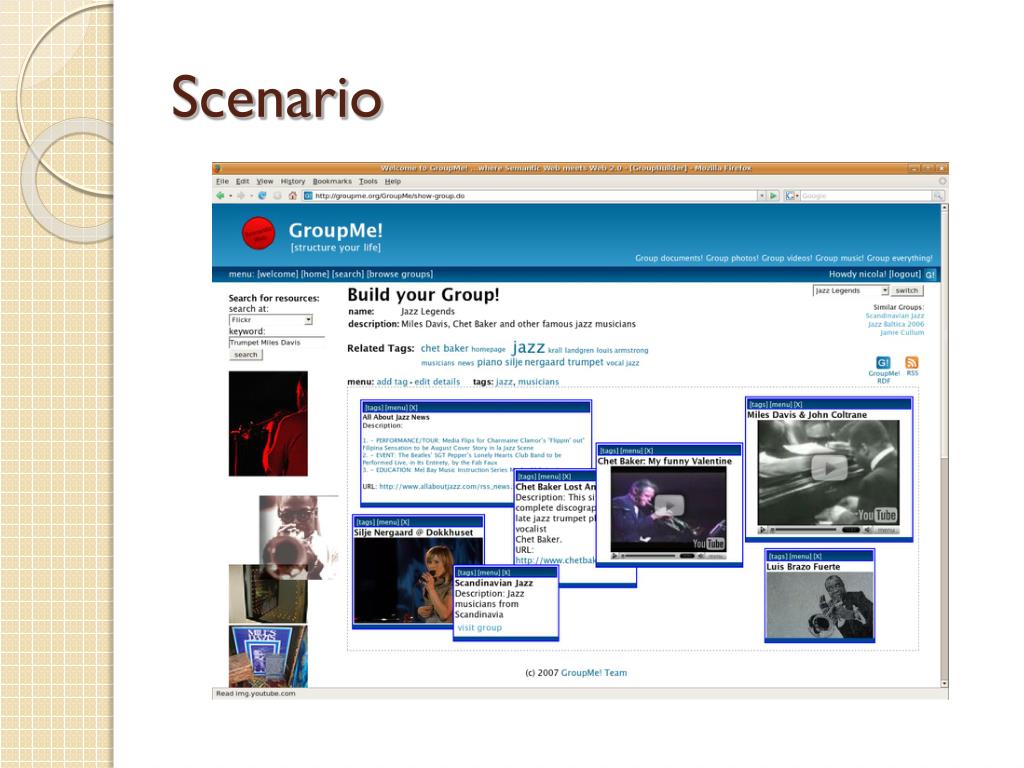Viewport: 1024px width, 768px height.
Task: Click the seek bar of Chet Baker video
Action: (650, 556)
